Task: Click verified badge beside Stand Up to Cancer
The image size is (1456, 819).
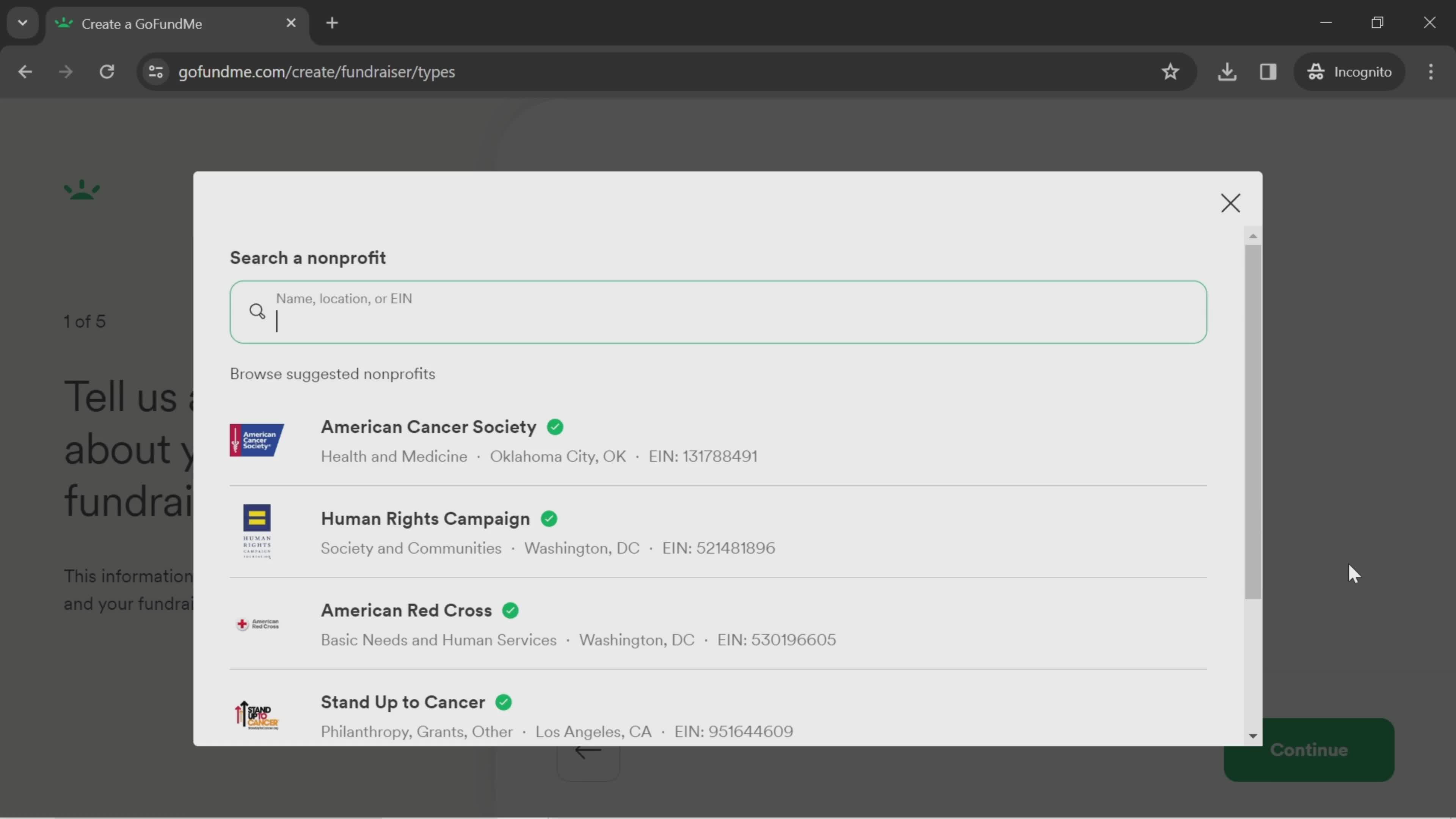Action: pos(504,703)
